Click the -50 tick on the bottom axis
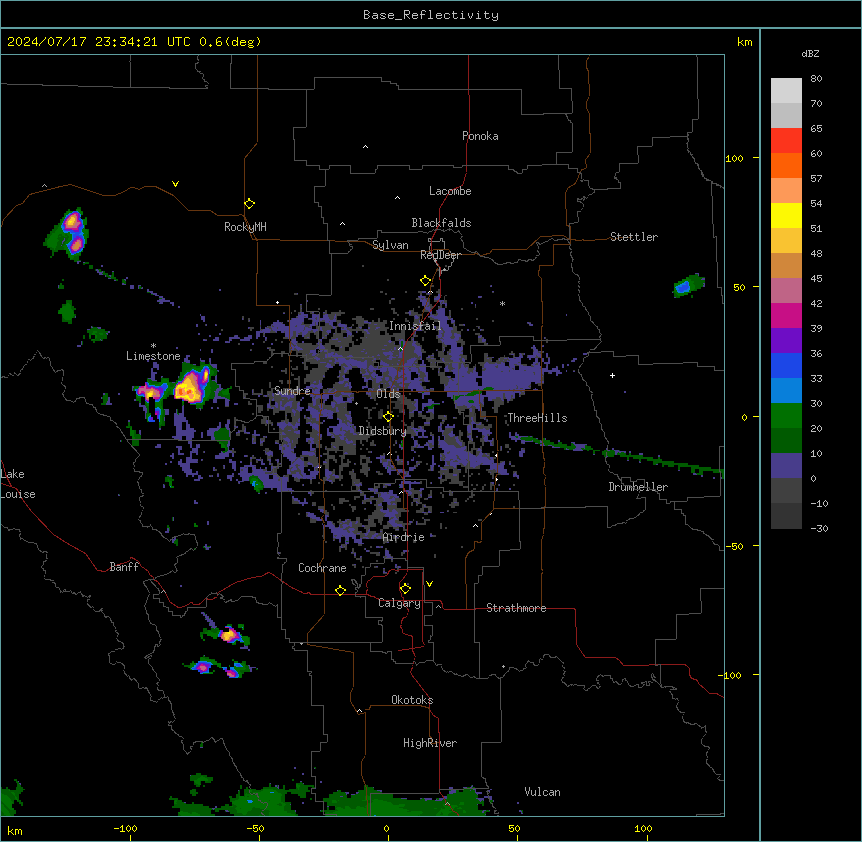The width and height of the screenshot is (862, 842). click(x=255, y=829)
